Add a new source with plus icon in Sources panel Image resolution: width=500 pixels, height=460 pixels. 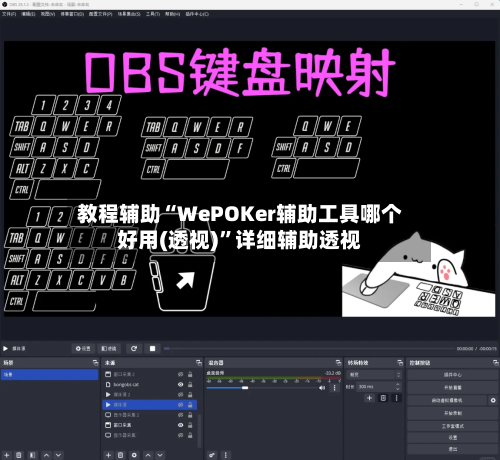point(108,455)
